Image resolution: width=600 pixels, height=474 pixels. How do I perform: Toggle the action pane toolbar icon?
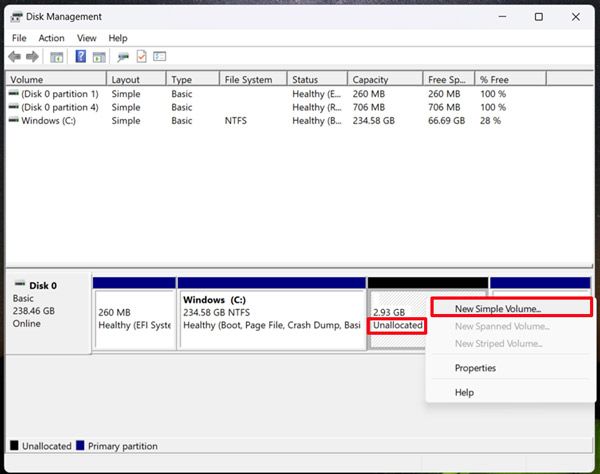99,57
